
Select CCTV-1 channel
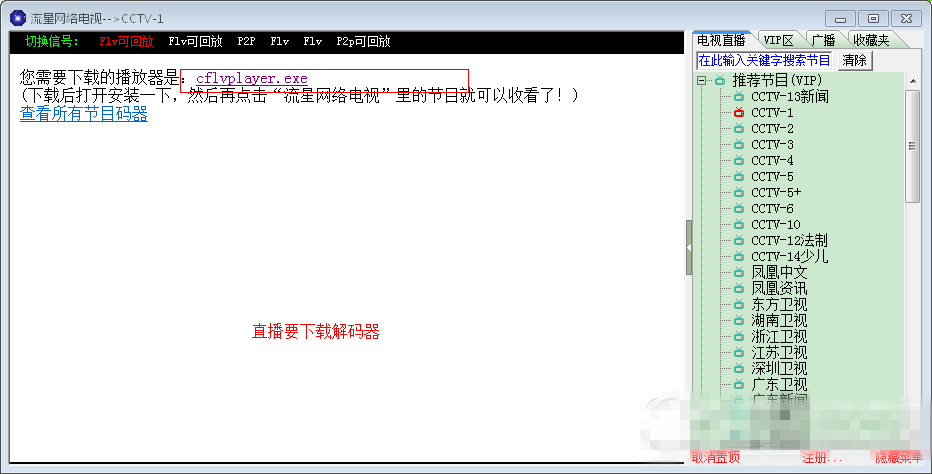(x=772, y=112)
